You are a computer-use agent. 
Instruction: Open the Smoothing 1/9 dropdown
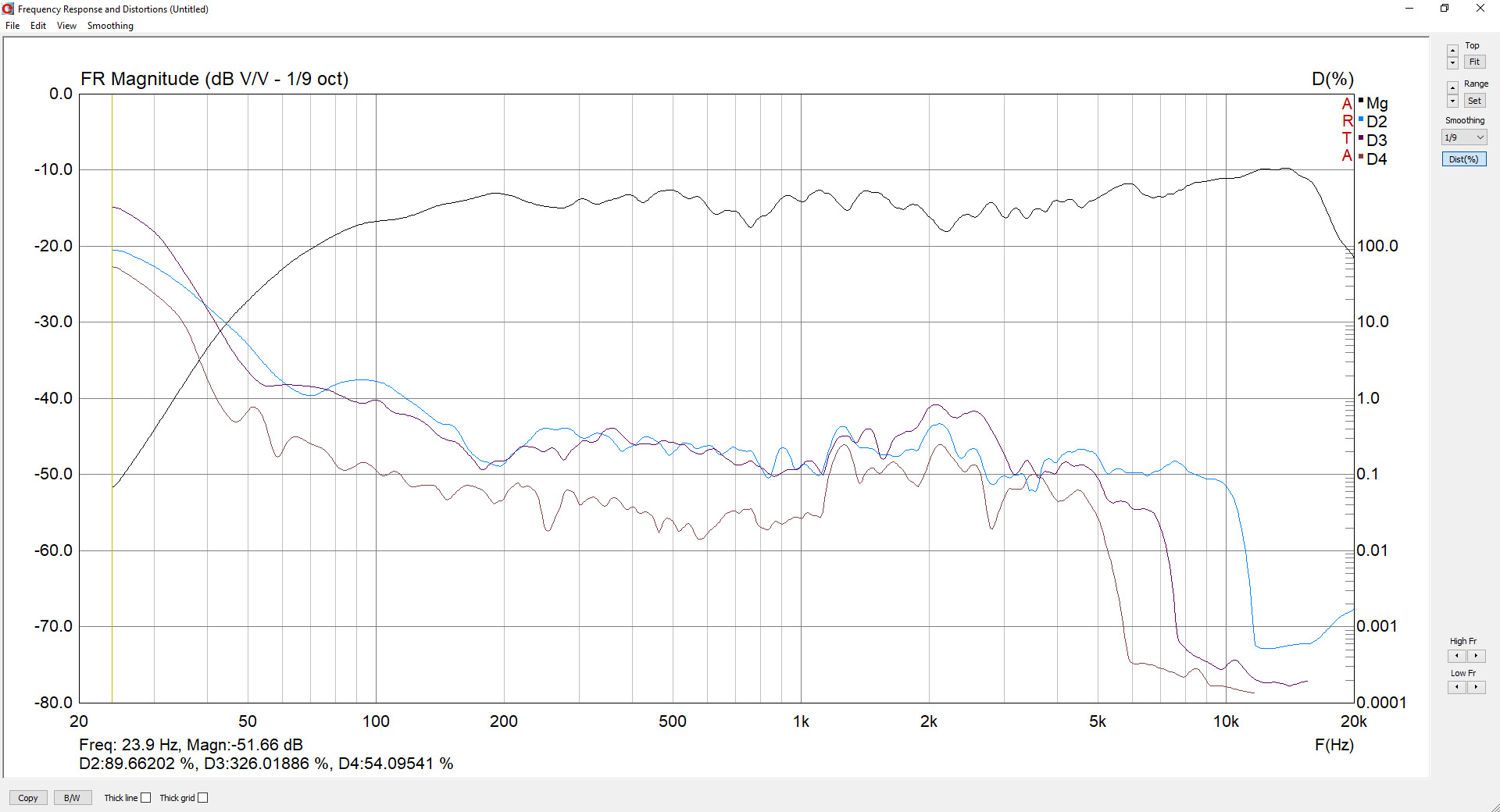(x=1463, y=137)
